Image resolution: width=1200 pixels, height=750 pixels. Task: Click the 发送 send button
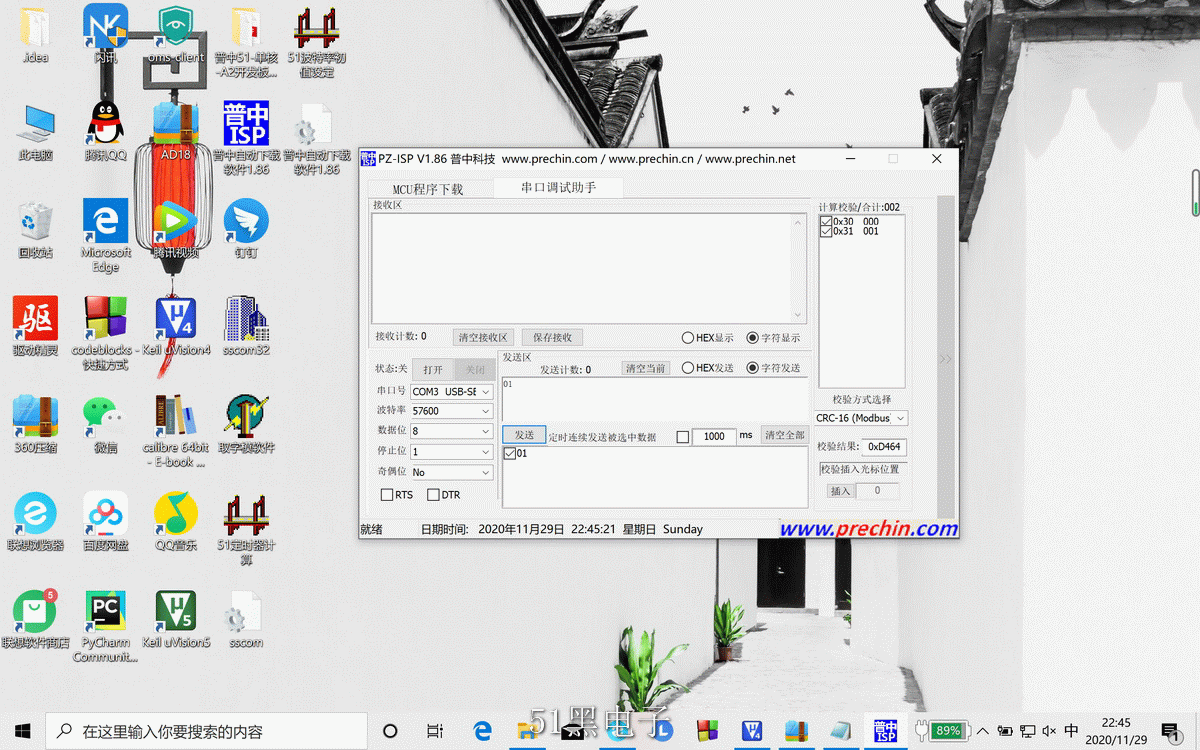point(524,435)
